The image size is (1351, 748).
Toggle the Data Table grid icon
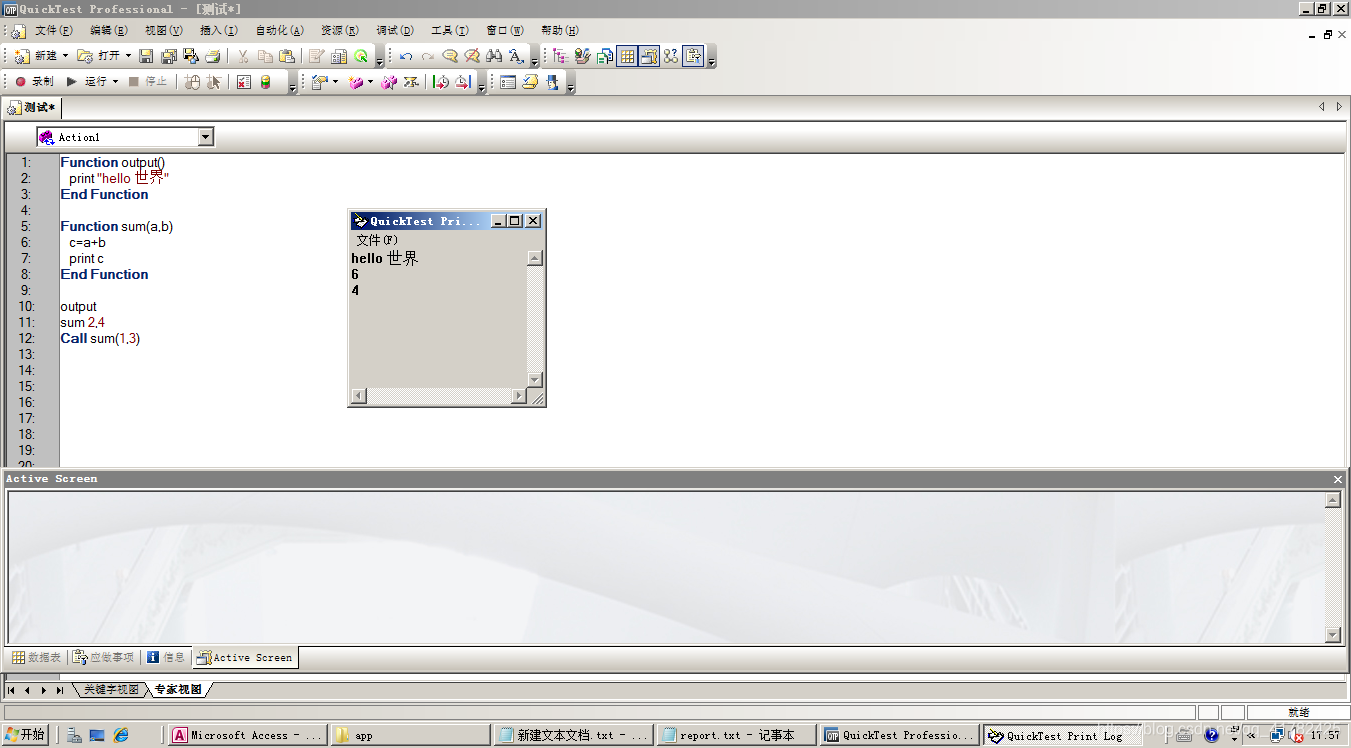[x=627, y=56]
